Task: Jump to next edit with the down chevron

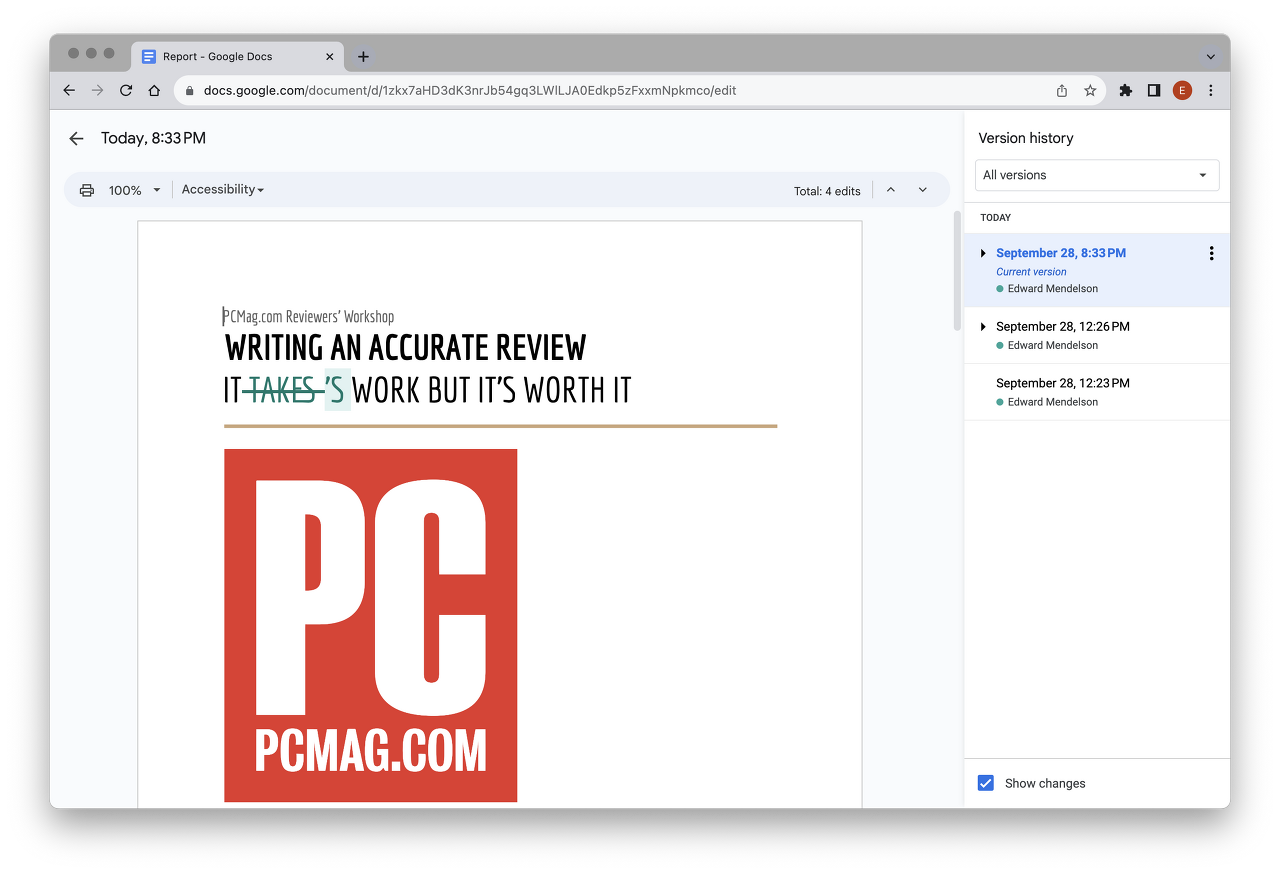Action: (923, 190)
